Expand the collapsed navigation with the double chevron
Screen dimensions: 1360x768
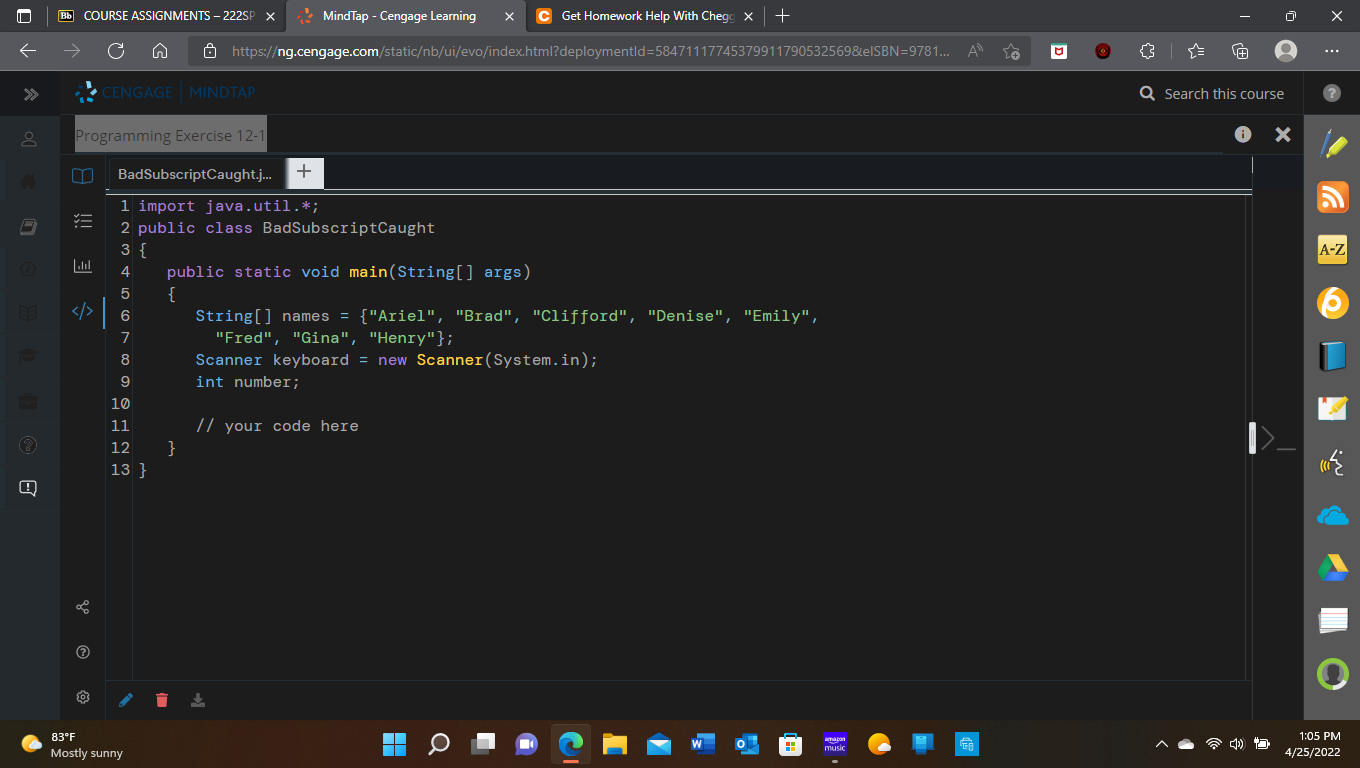point(30,93)
